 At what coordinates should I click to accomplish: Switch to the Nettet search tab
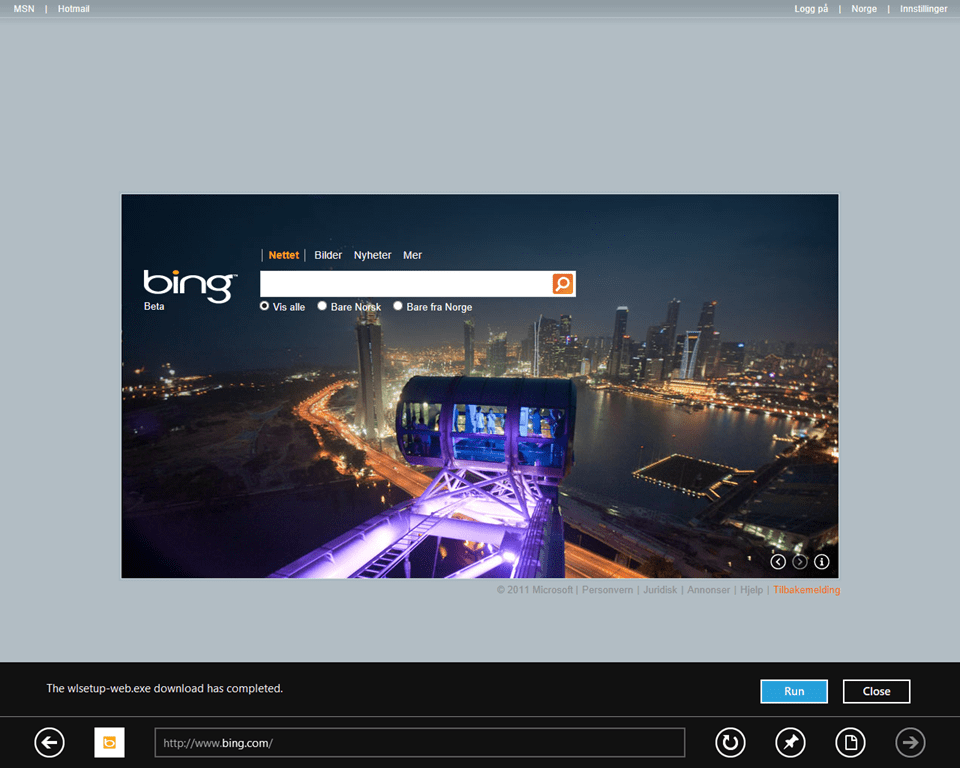coord(283,255)
